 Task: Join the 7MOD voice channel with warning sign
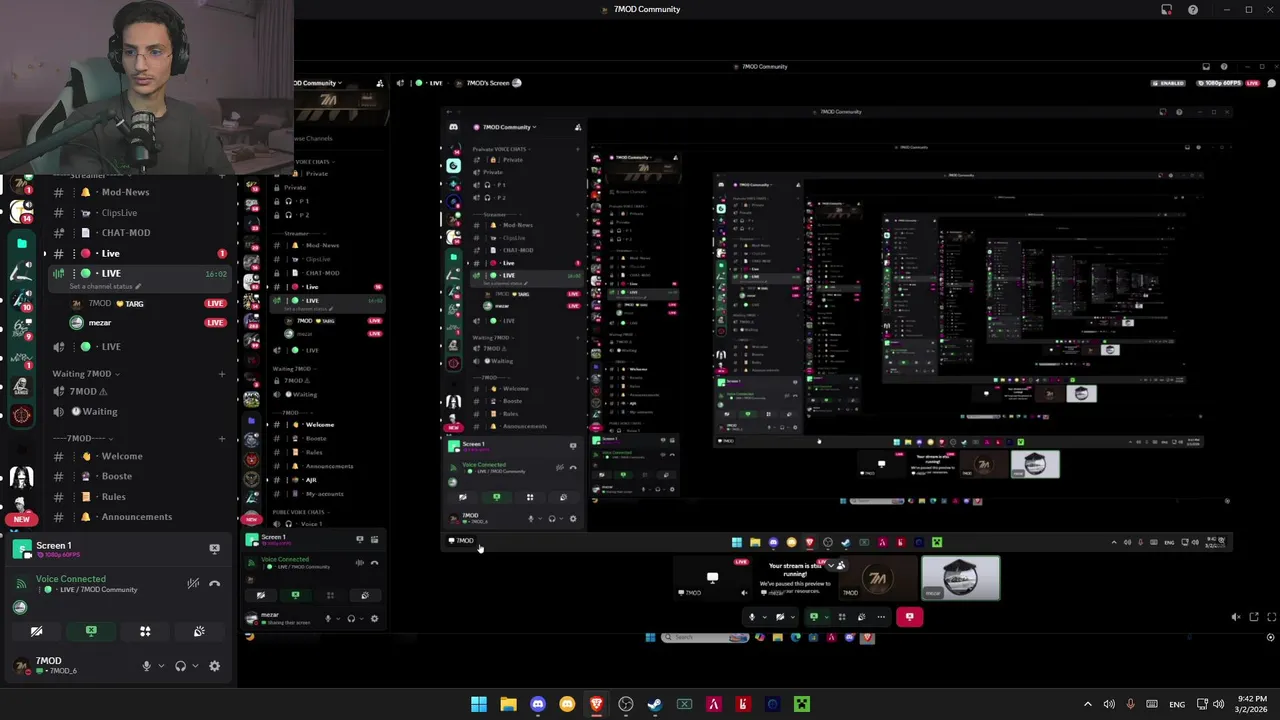[140, 392]
